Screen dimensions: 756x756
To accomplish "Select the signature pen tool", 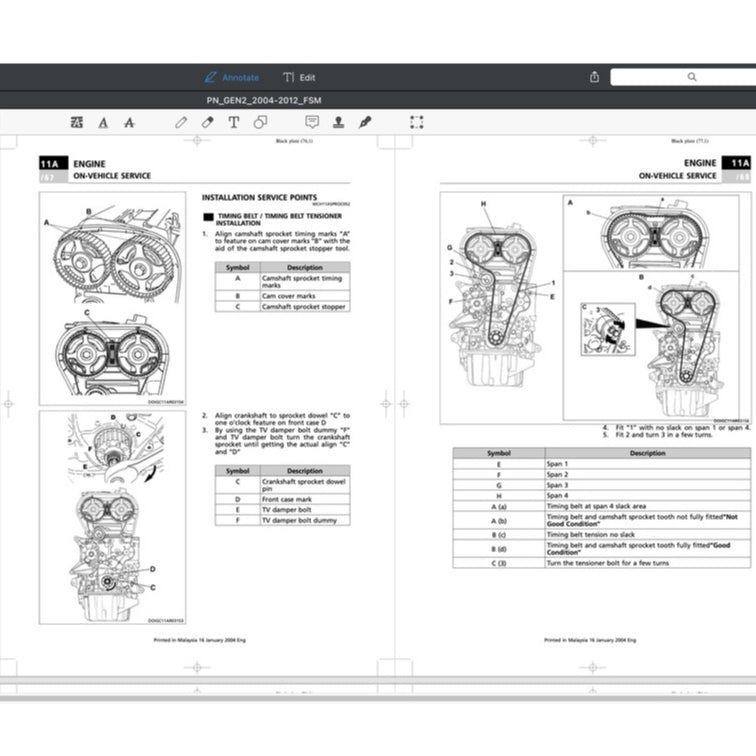I will pos(364,122).
